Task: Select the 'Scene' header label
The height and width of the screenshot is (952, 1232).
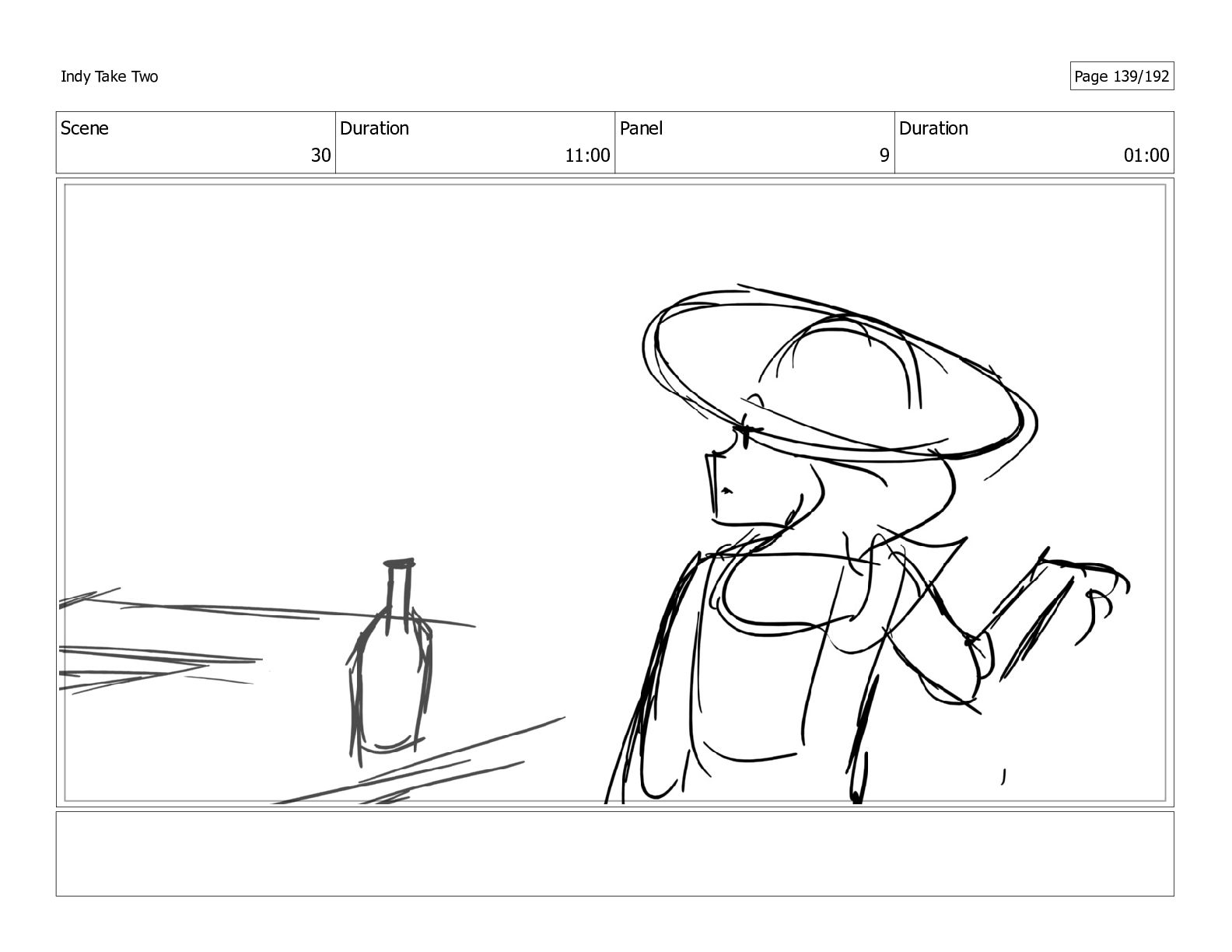Action: [x=85, y=128]
